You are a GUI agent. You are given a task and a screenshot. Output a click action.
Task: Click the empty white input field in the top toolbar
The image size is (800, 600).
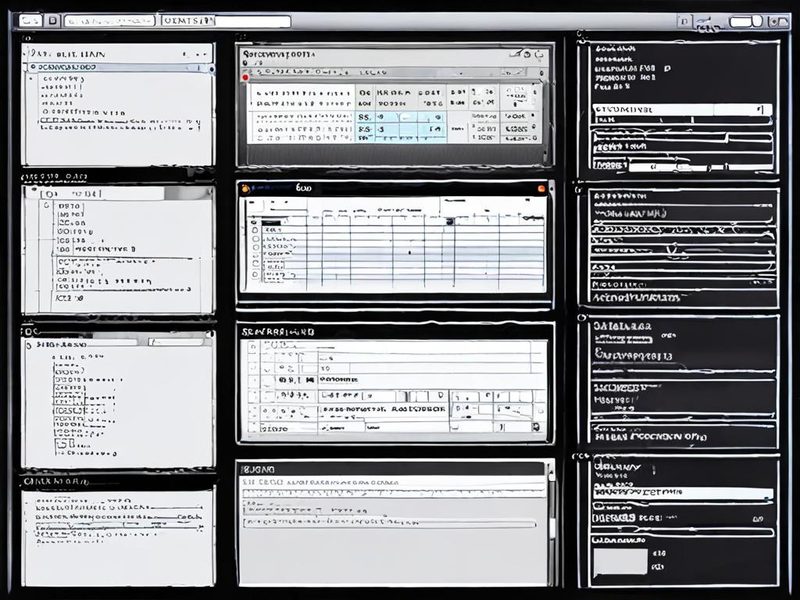tap(253, 21)
